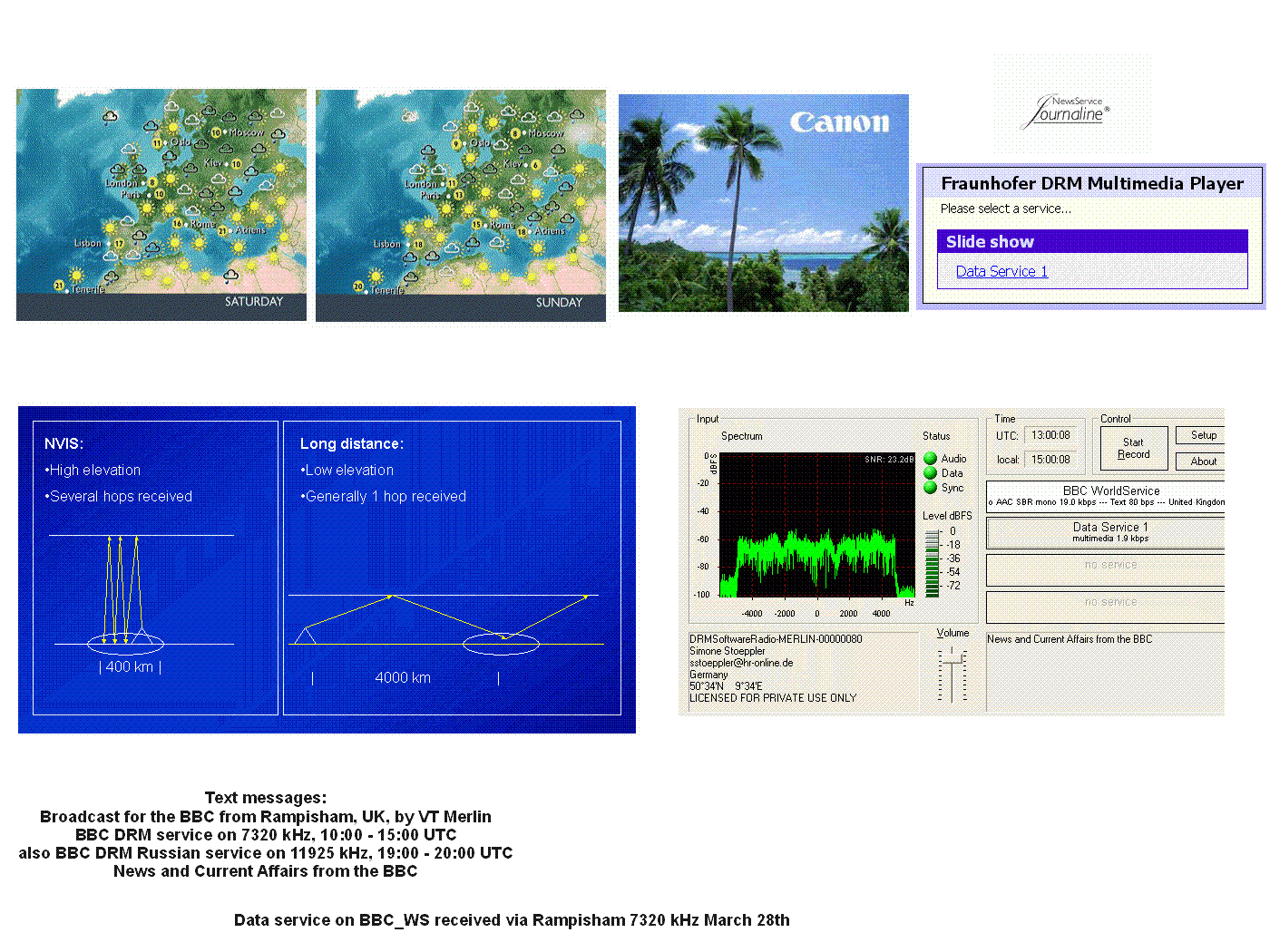Click 'News and Current Affairs' message in radio window
This screenshot has width=1270, height=952.
click(1070, 639)
